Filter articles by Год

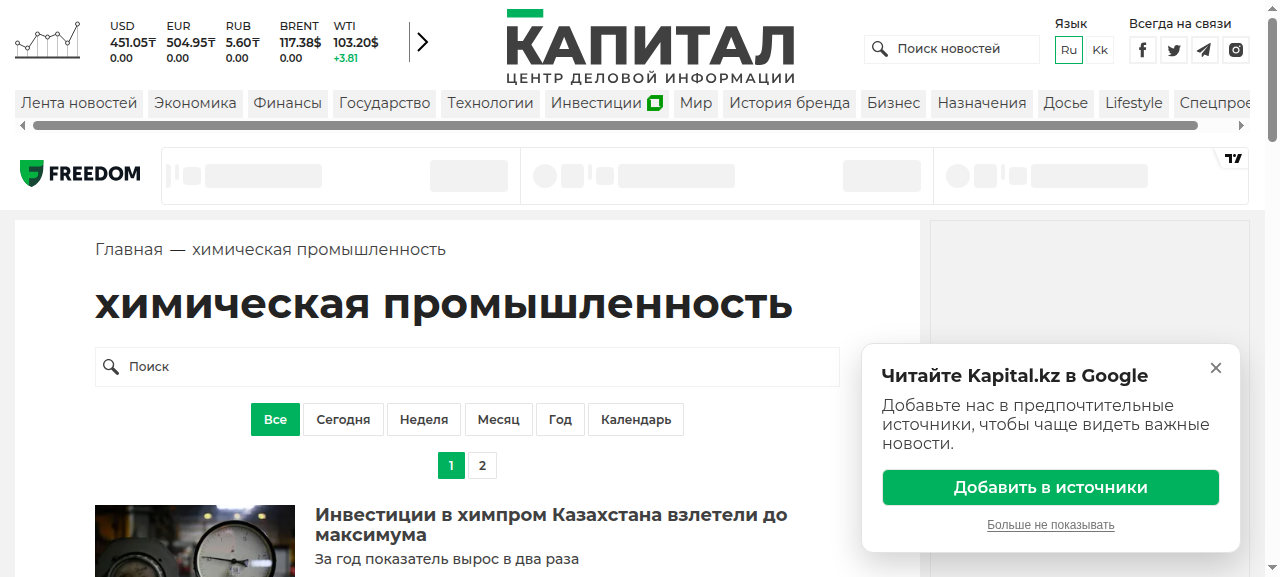point(560,420)
